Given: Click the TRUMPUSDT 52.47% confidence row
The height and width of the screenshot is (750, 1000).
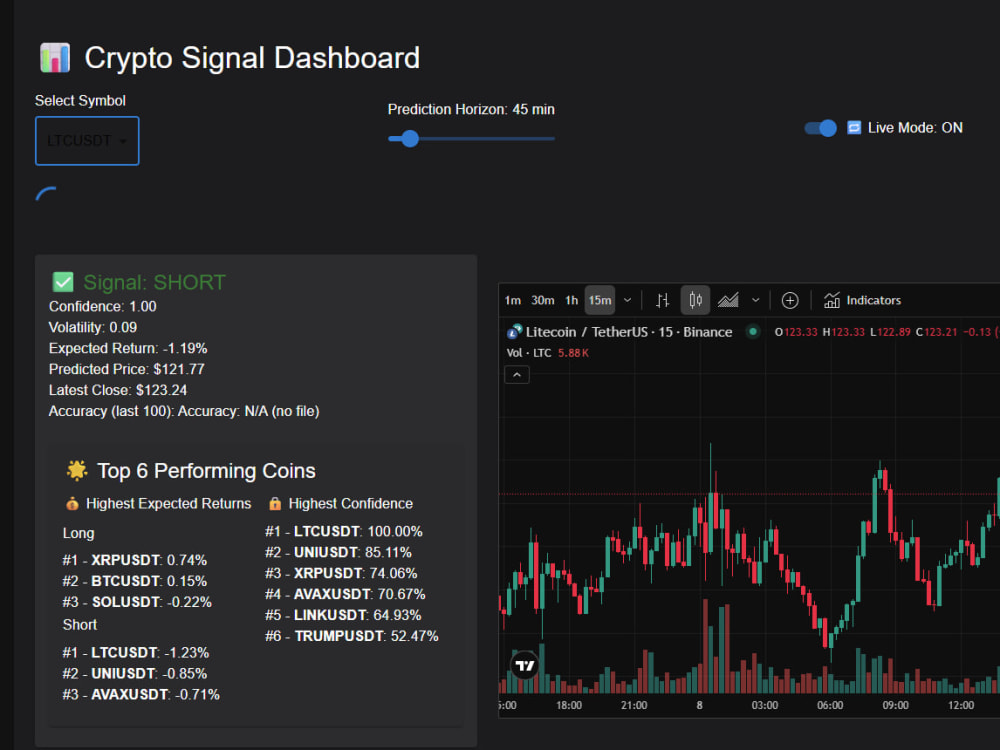Looking at the screenshot, I should point(352,637).
